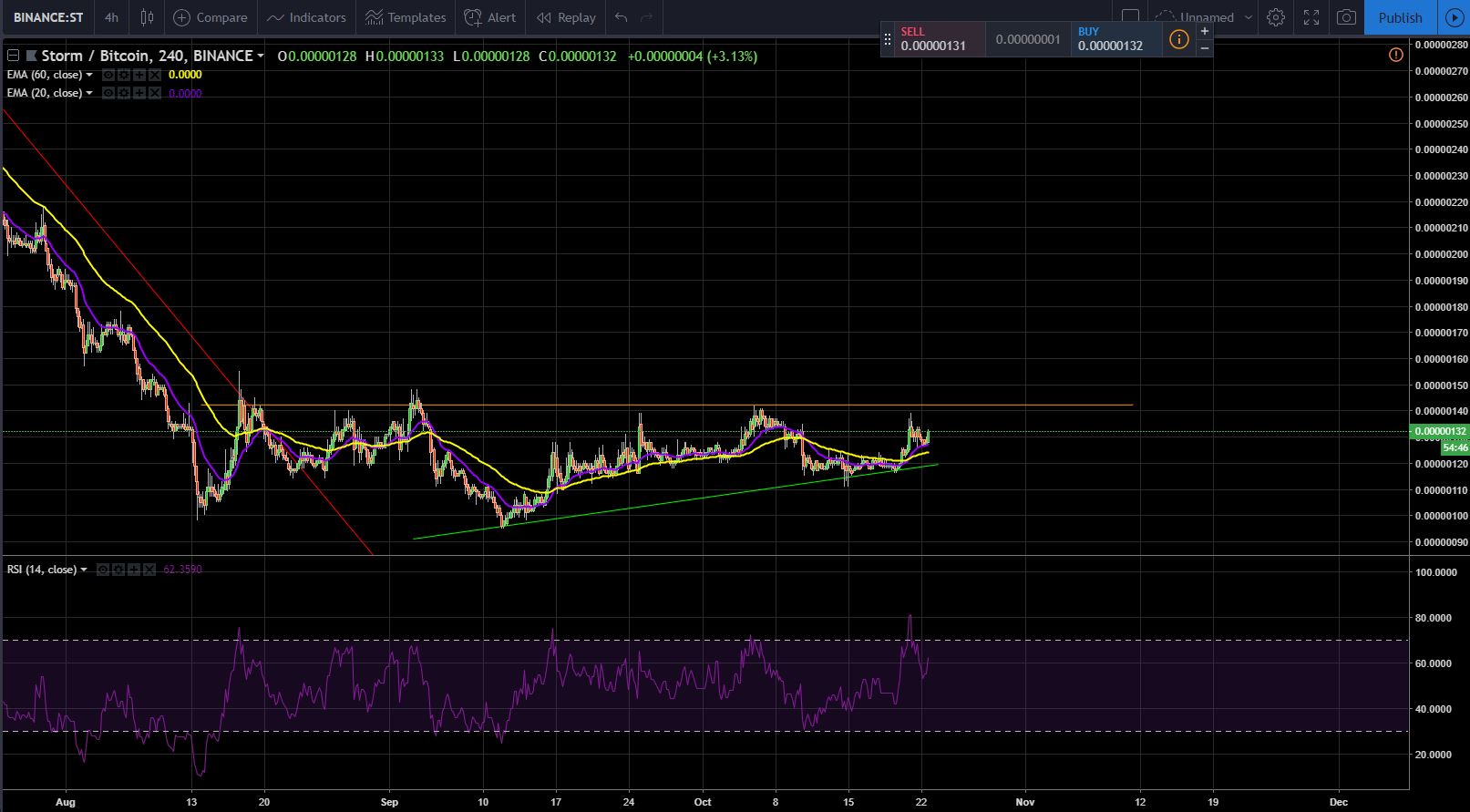This screenshot has width=1470, height=812.
Task: Remove the EMA (20, close) indicator
Action: click(155, 93)
